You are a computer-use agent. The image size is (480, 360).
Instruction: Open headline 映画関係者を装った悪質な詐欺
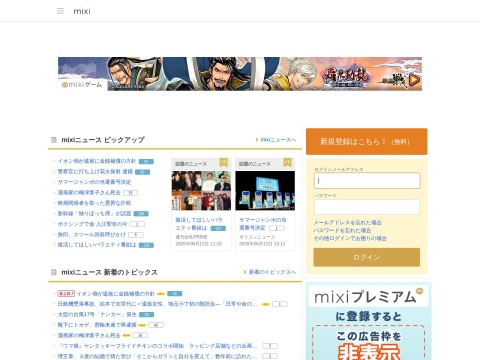94,203
